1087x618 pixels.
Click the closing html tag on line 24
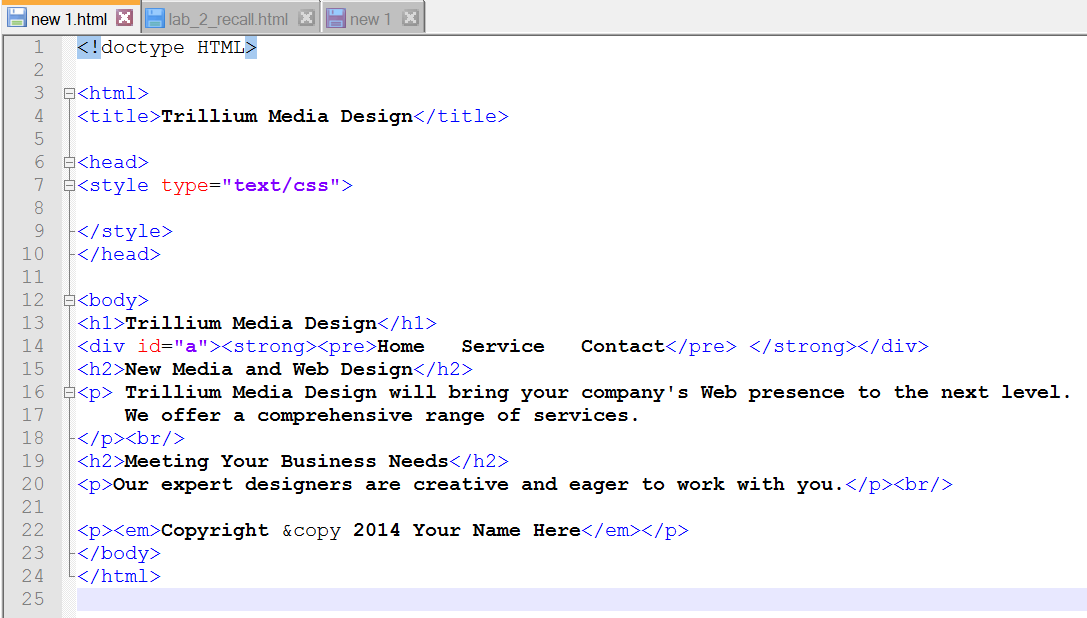coord(119,576)
